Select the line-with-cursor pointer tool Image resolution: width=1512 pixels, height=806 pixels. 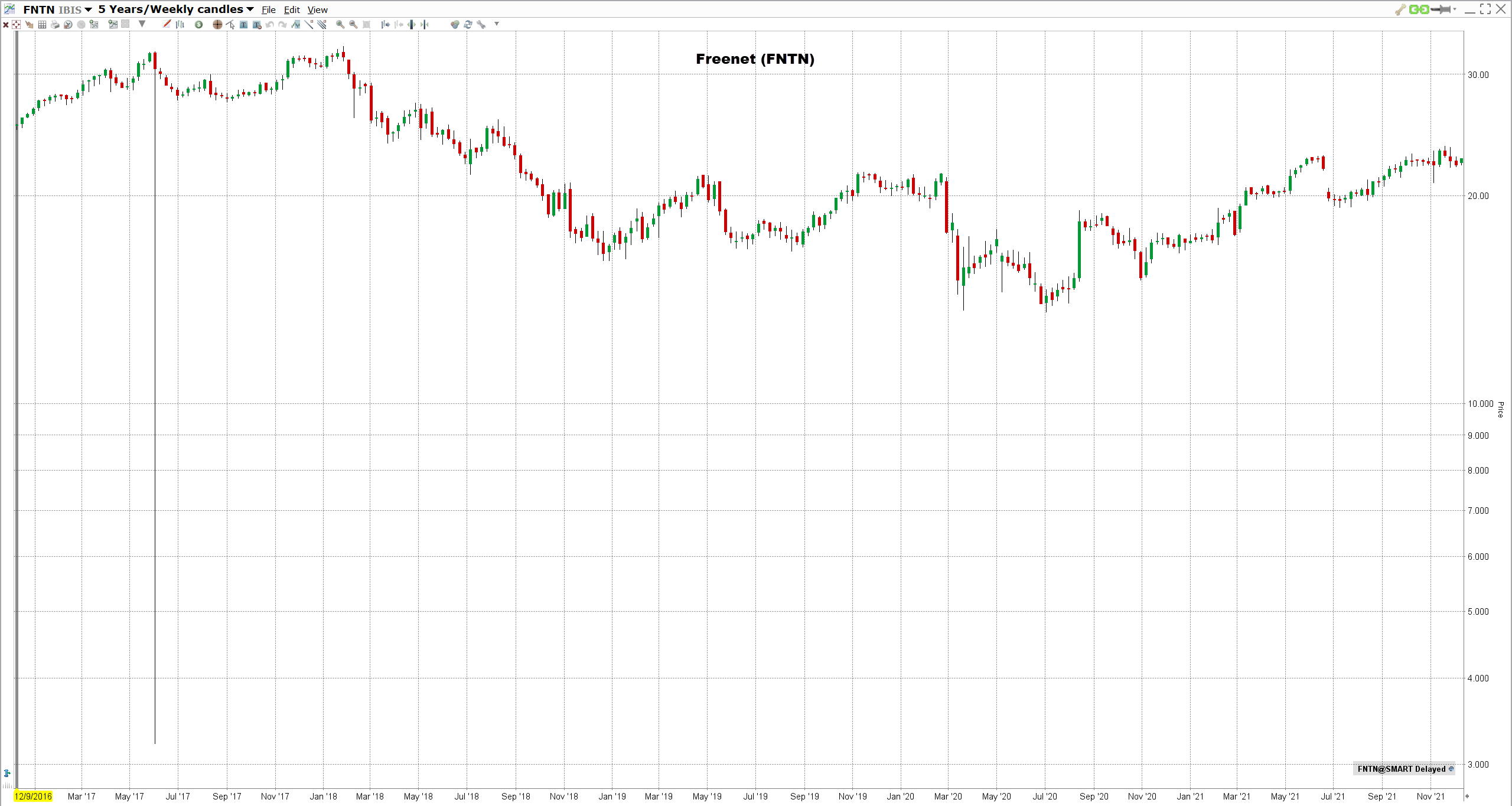(230, 24)
